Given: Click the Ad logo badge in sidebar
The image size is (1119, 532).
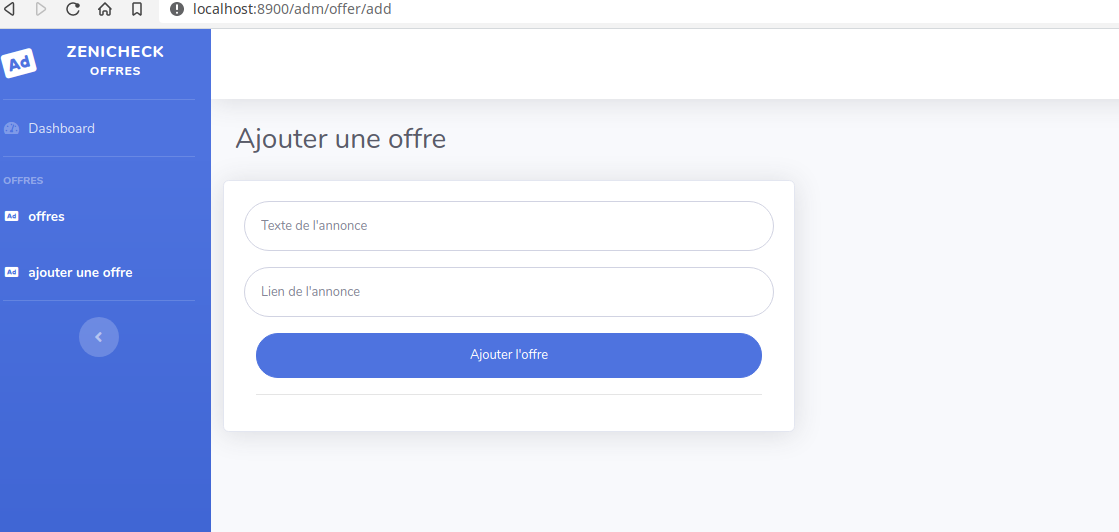Looking at the screenshot, I should tap(19, 63).
